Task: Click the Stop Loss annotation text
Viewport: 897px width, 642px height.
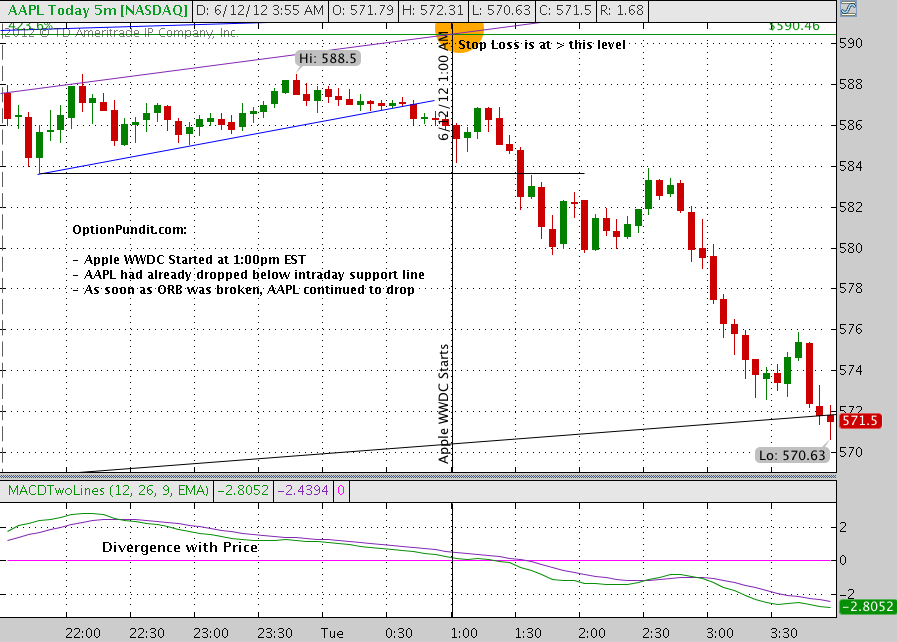Action: [x=540, y=44]
